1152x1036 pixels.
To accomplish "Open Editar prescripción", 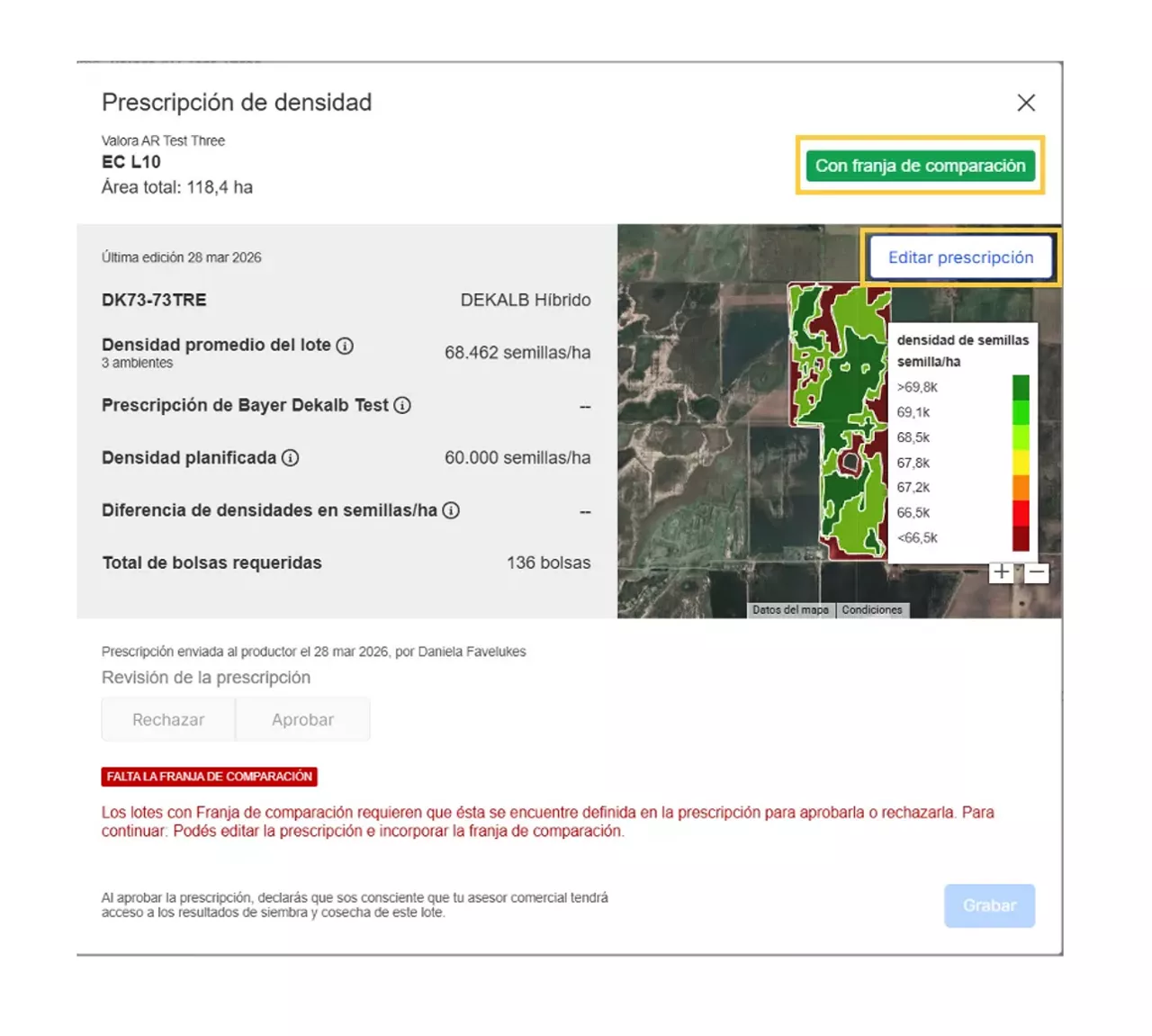I will tap(960, 257).
